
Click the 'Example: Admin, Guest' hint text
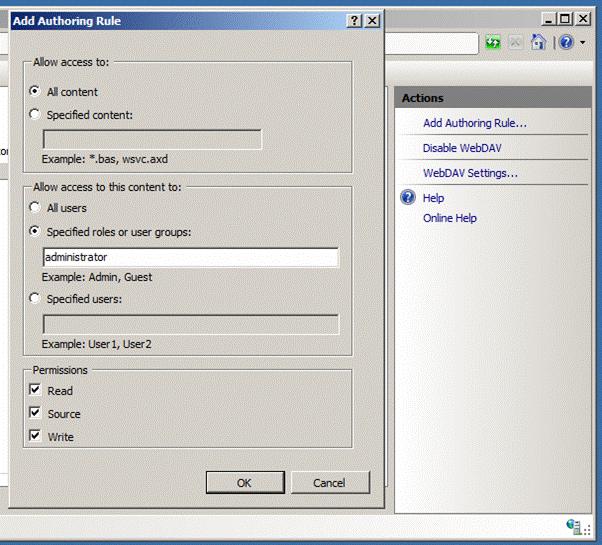[x=97, y=277]
